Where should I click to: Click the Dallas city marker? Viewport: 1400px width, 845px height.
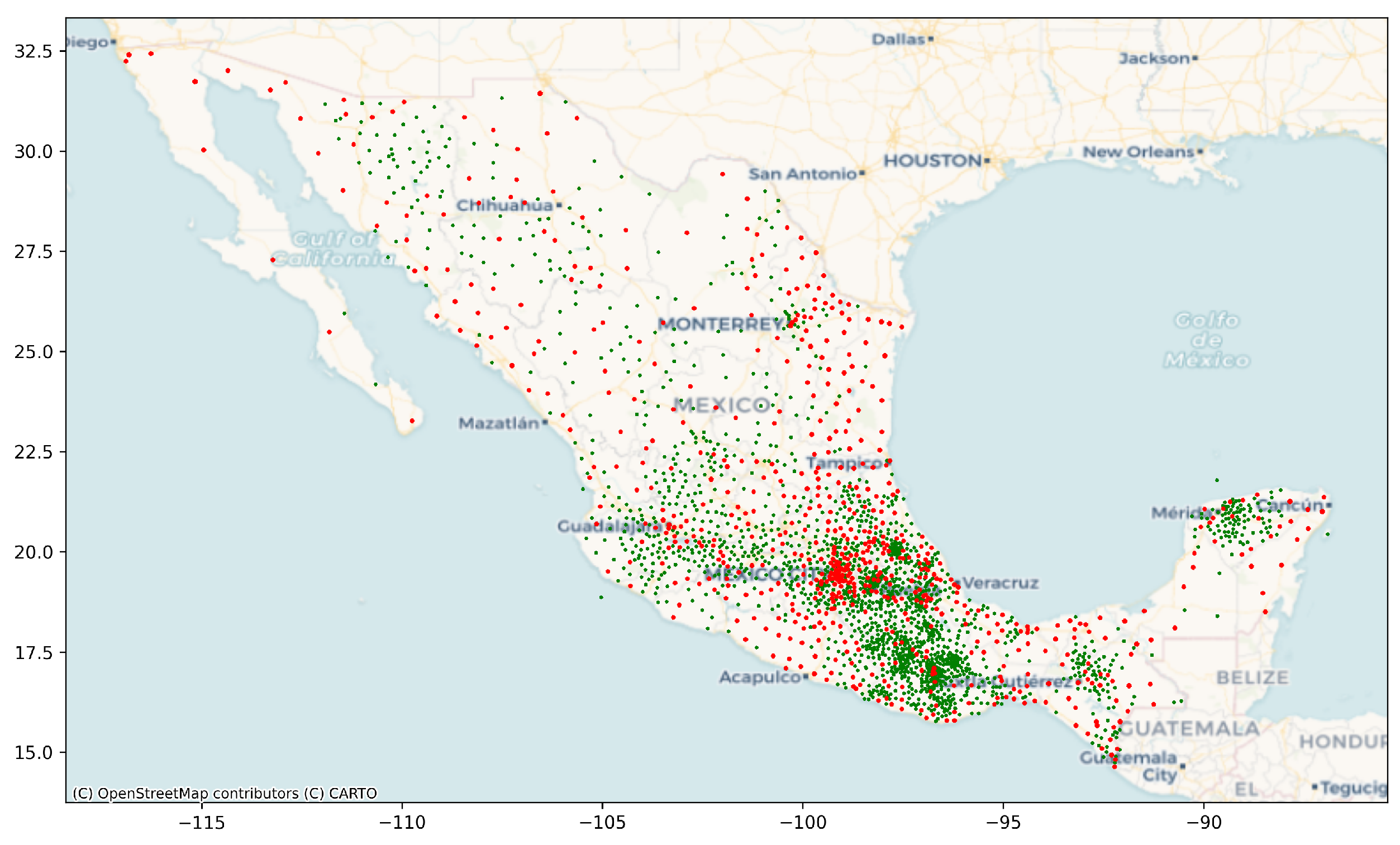pyautogui.click(x=931, y=39)
